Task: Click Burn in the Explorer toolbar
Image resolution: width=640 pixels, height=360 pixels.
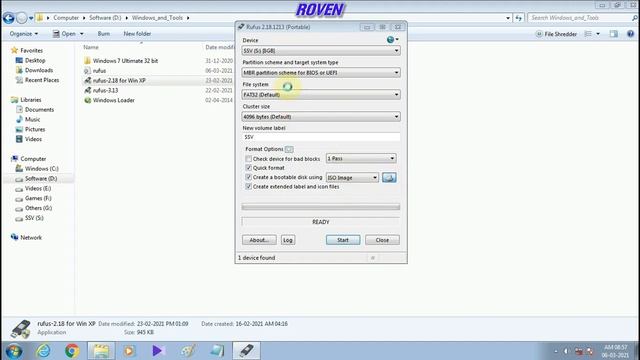Action: click(x=104, y=34)
